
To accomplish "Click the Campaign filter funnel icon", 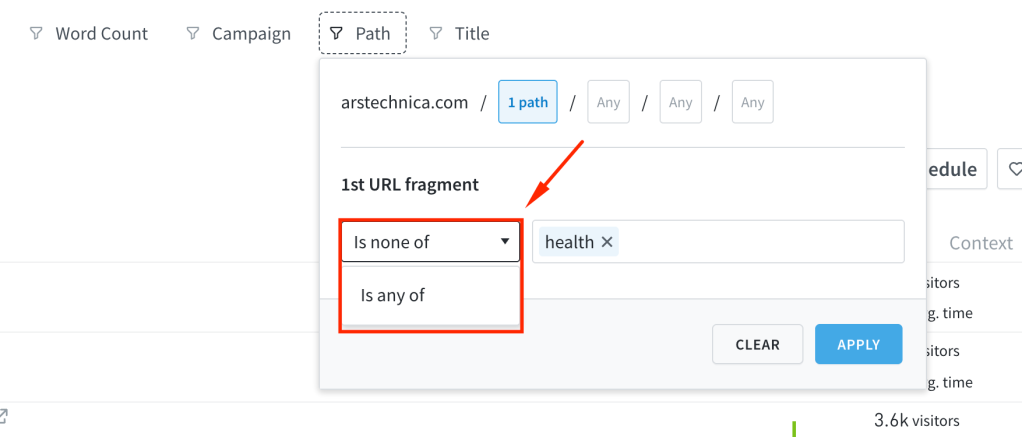I will (x=192, y=33).
